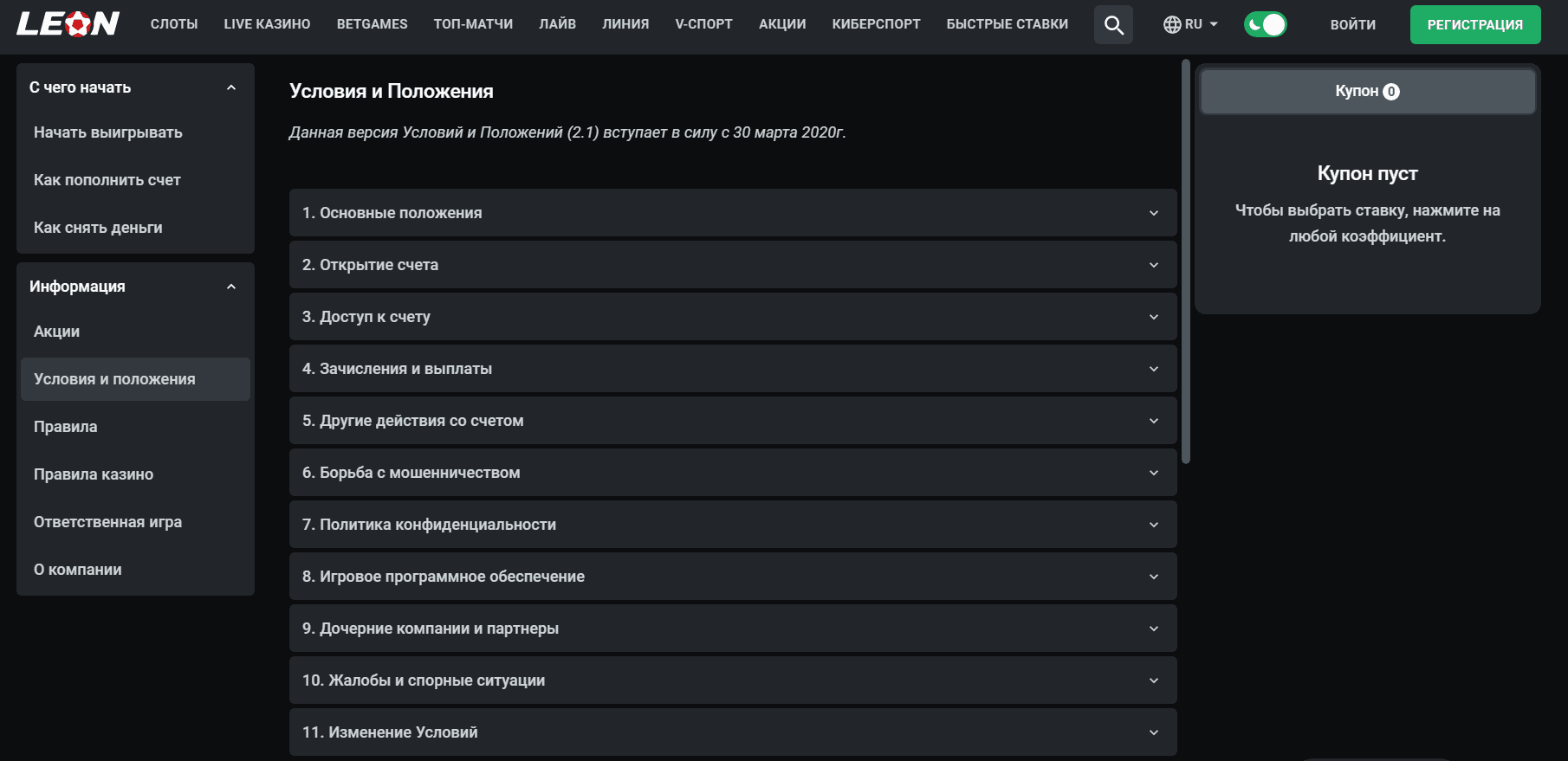Screen dimensions: 1568x761
Task: Open 'Правила' sidebar link
Action: point(135,427)
